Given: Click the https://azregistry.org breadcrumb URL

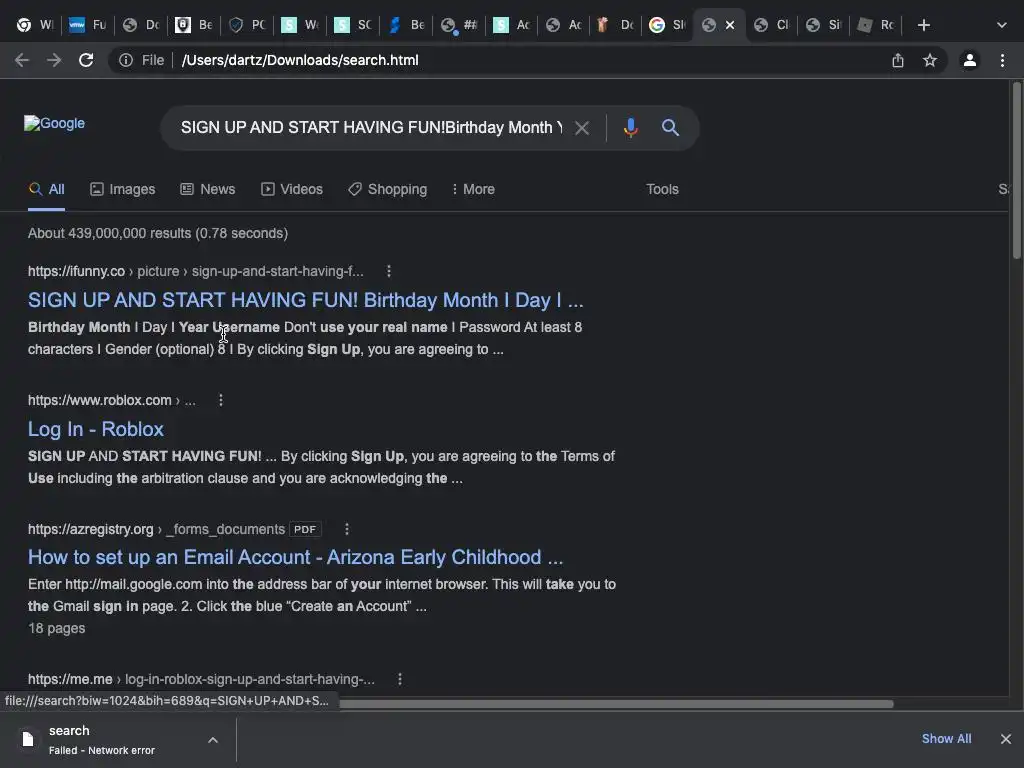Looking at the screenshot, I should point(91,529).
